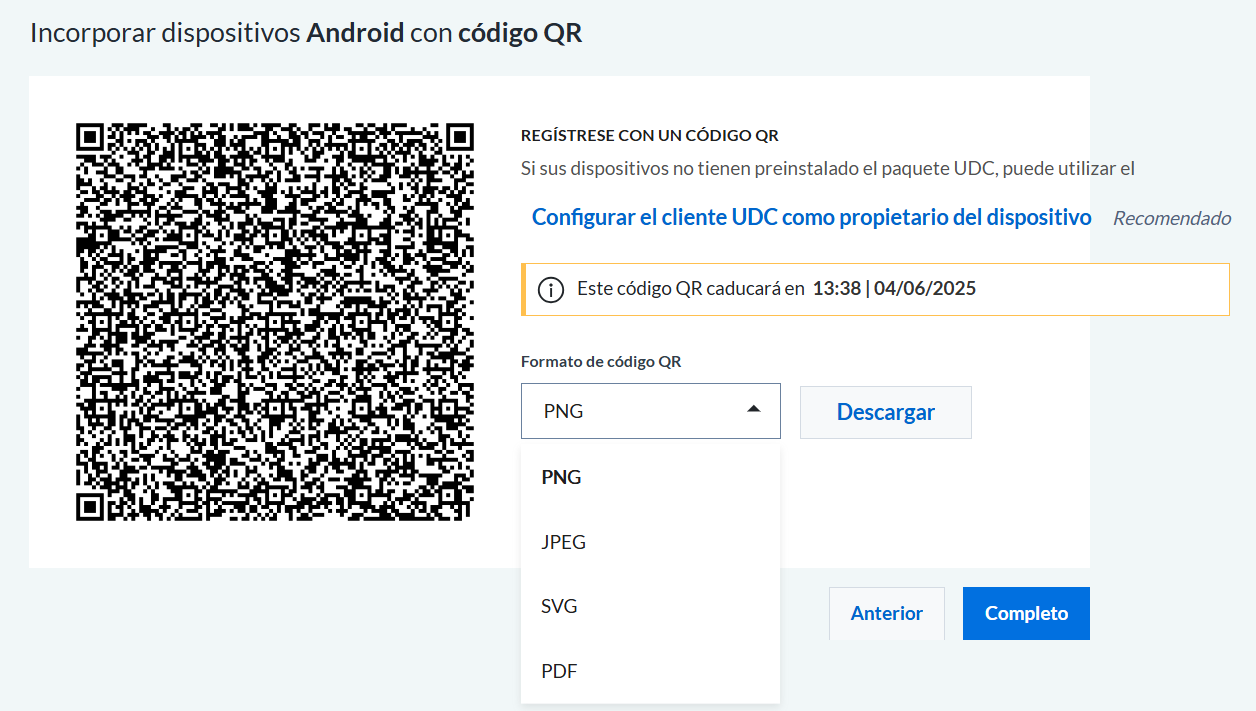
Task: Click the Android QR code image
Action: pyautogui.click(x=275, y=322)
